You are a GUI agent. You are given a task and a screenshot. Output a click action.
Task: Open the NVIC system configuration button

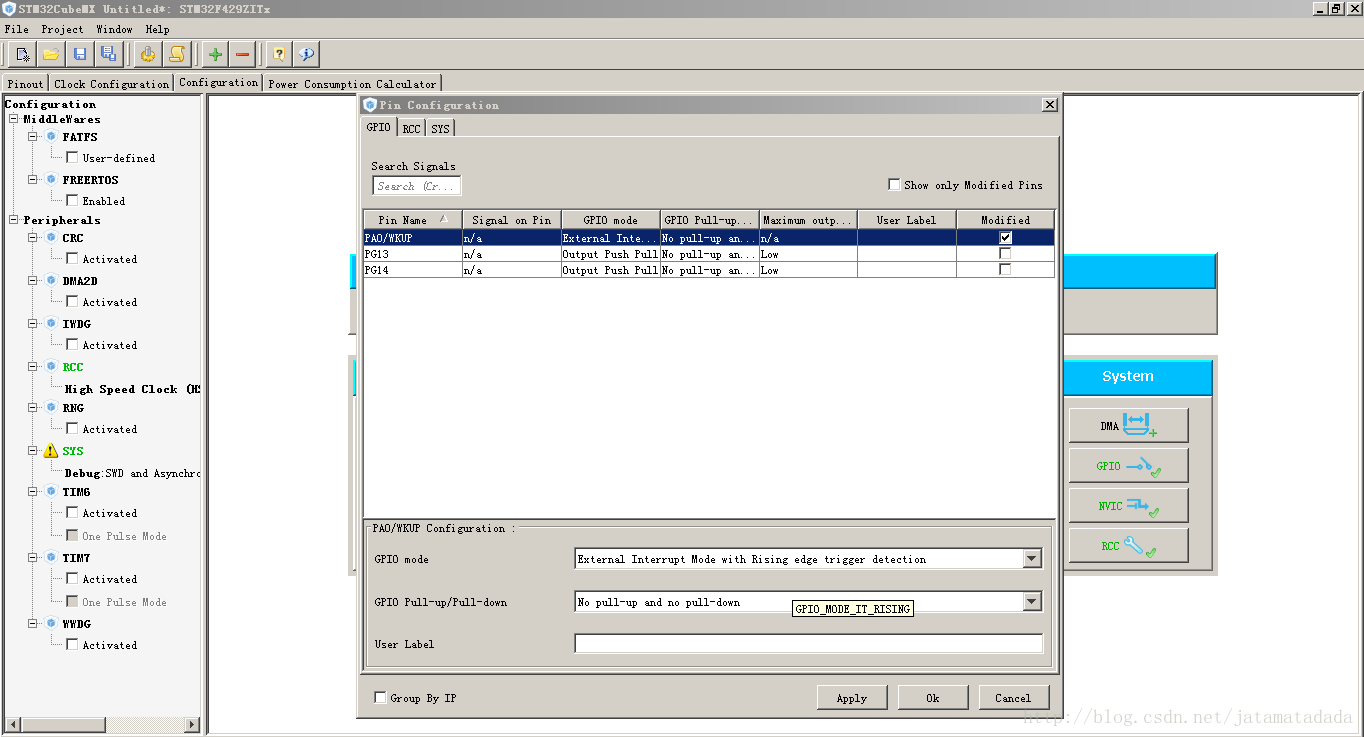point(1129,506)
